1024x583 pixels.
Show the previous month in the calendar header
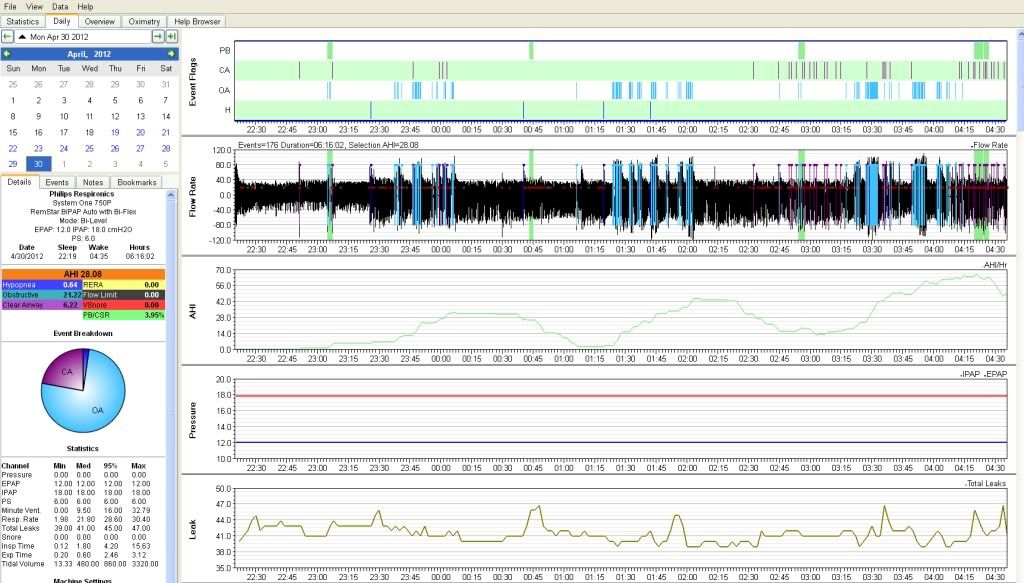(7, 54)
